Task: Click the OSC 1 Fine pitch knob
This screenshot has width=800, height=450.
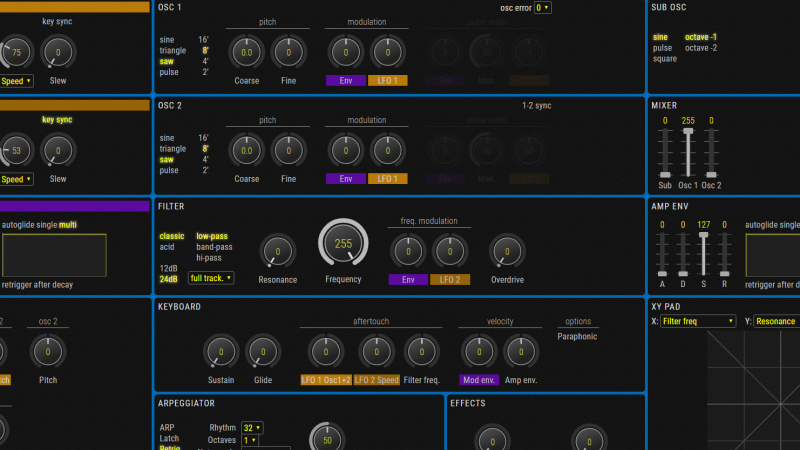Action: [x=288, y=53]
